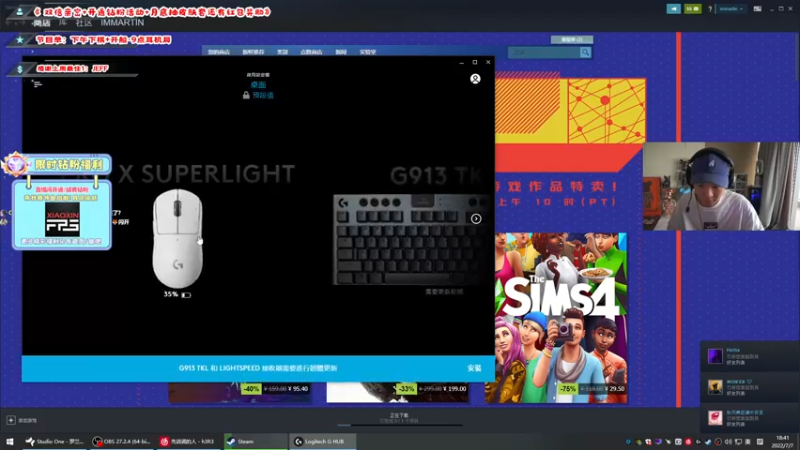Open the volume speaker tray icon
800x450 pixels.
click(x=728, y=442)
